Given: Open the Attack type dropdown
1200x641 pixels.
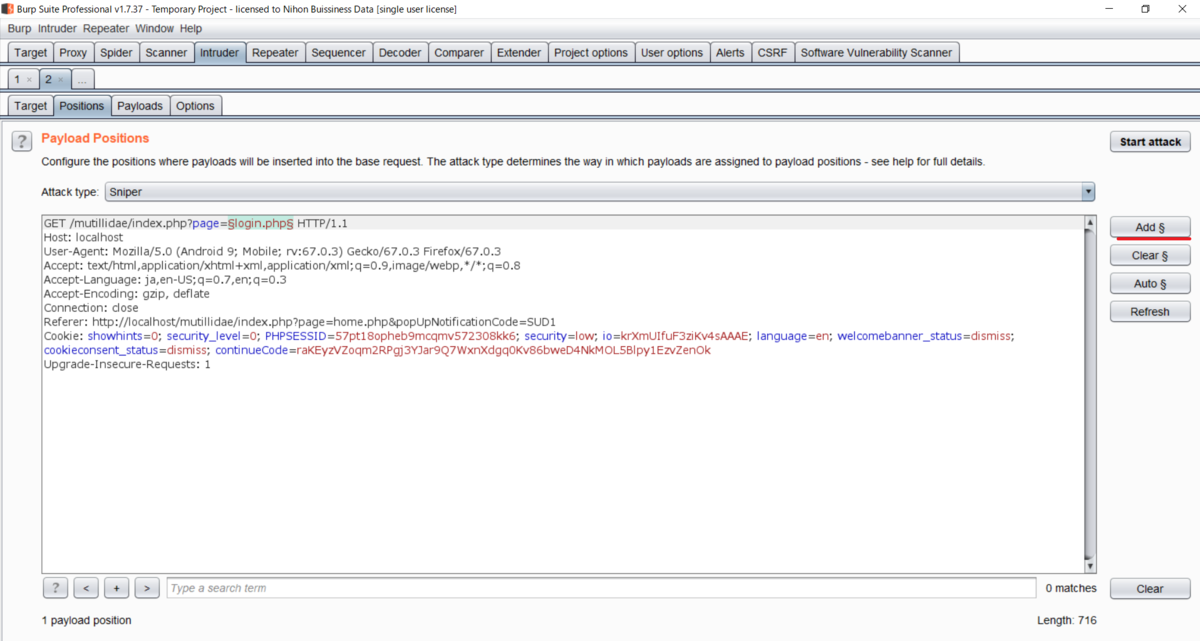Looking at the screenshot, I should [x=599, y=192].
